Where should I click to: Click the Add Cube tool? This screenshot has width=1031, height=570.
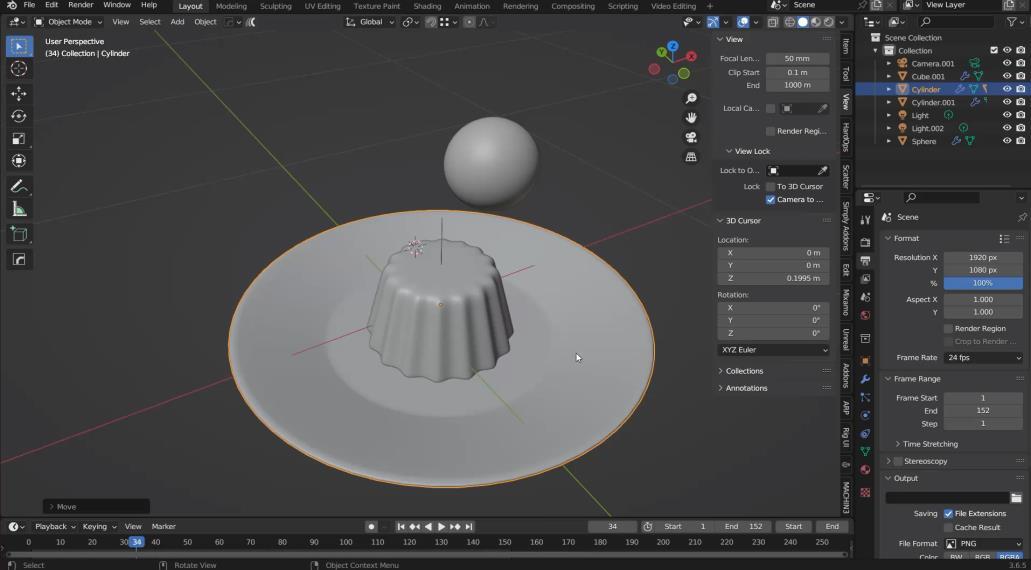(19, 234)
